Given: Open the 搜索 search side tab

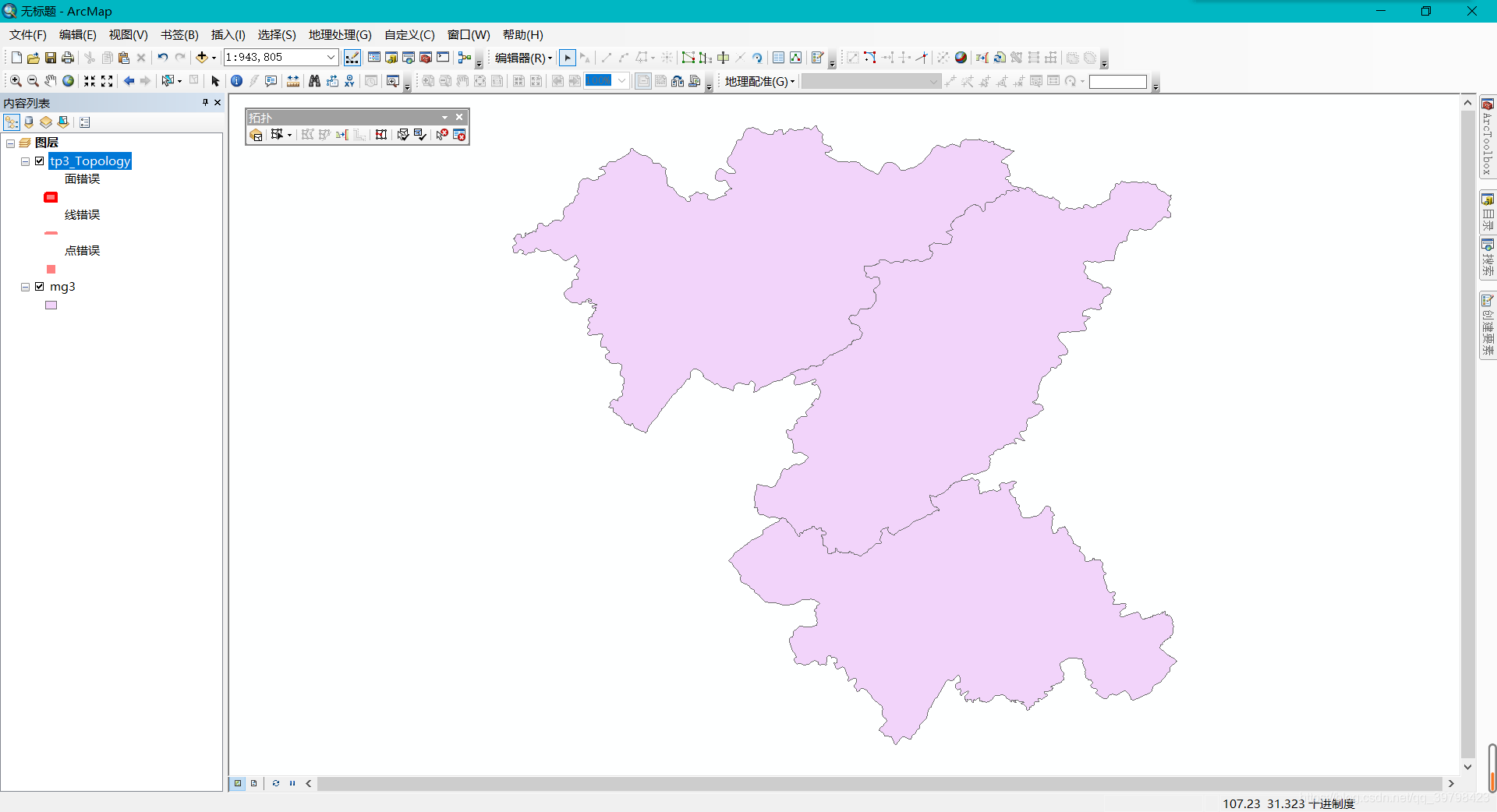Looking at the screenshot, I should click(x=1488, y=258).
